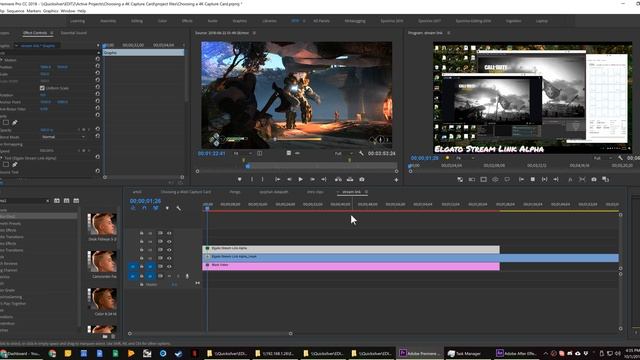The width and height of the screenshot is (640, 360).
Task: Step back one frame in Source monitor
Action: point(289,179)
